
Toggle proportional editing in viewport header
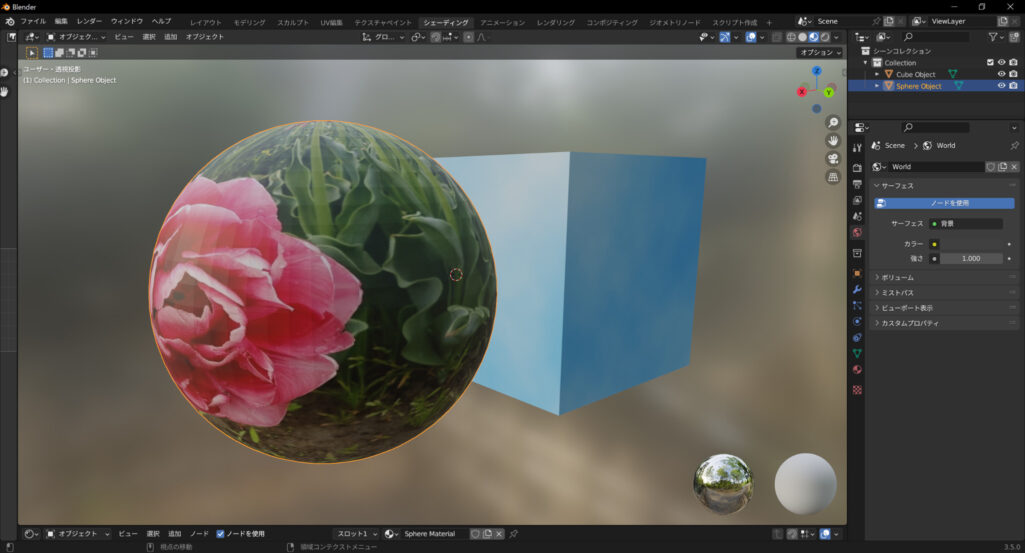469,37
